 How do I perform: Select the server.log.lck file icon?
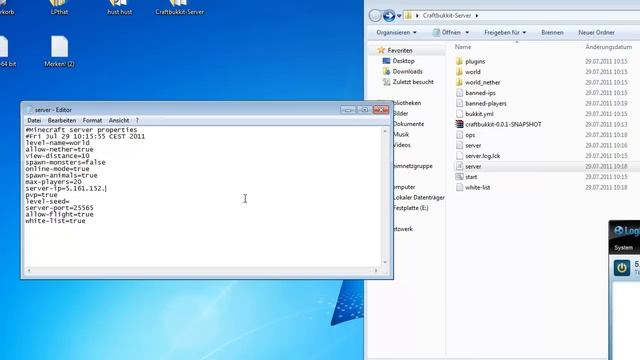point(459,156)
